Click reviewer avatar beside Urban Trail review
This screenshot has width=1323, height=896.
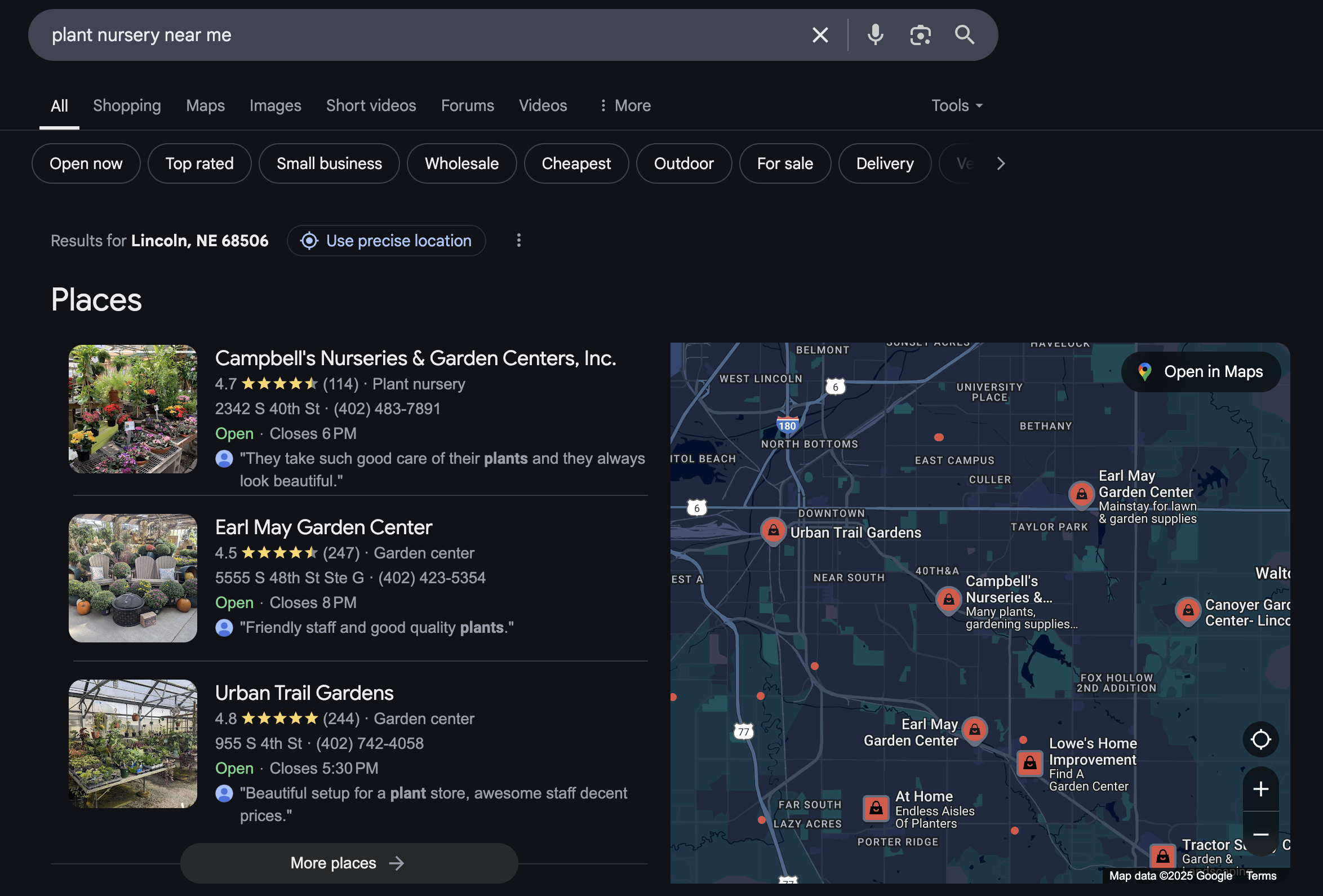coord(224,793)
